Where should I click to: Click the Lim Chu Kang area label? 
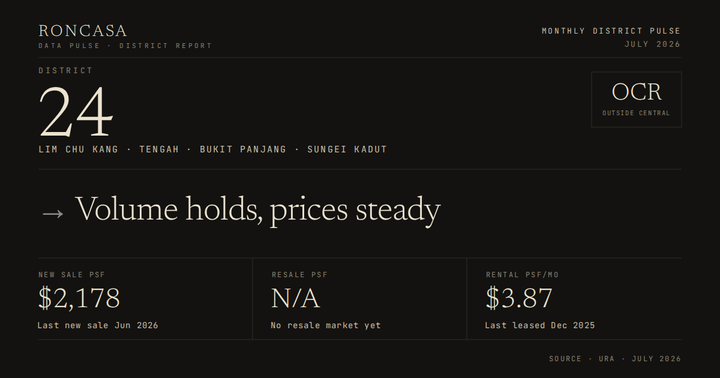point(78,149)
